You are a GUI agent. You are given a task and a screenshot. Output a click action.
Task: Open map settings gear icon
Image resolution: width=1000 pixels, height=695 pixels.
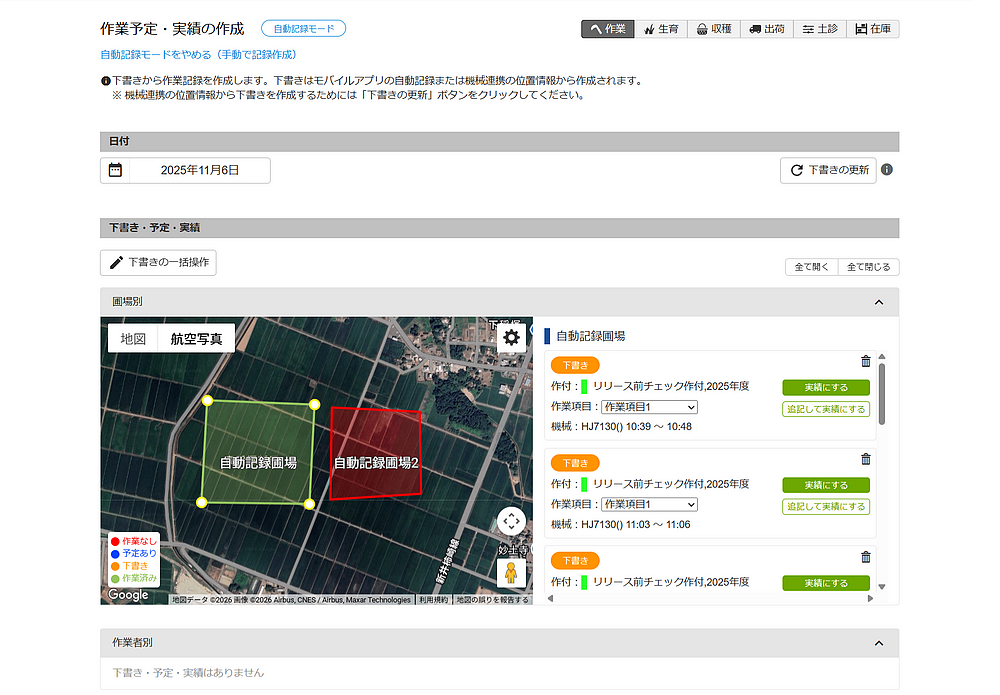[511, 337]
